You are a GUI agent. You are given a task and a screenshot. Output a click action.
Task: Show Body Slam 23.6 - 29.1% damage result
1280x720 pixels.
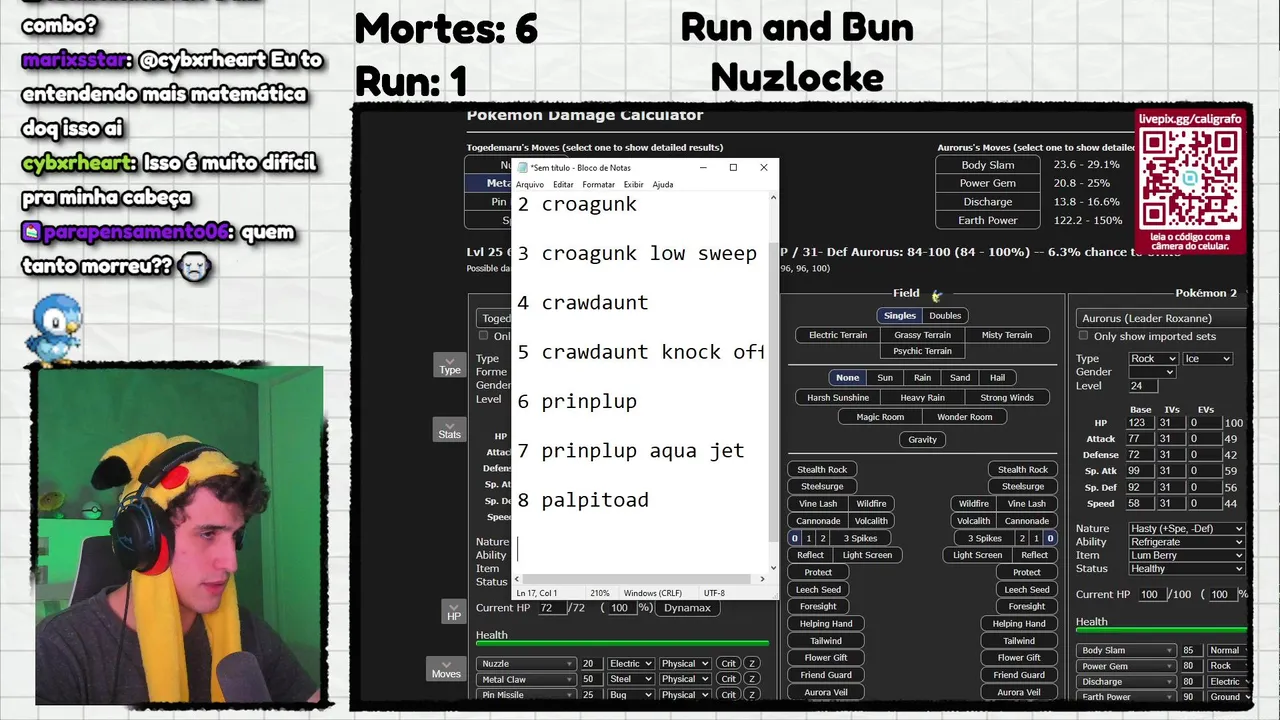pos(988,165)
